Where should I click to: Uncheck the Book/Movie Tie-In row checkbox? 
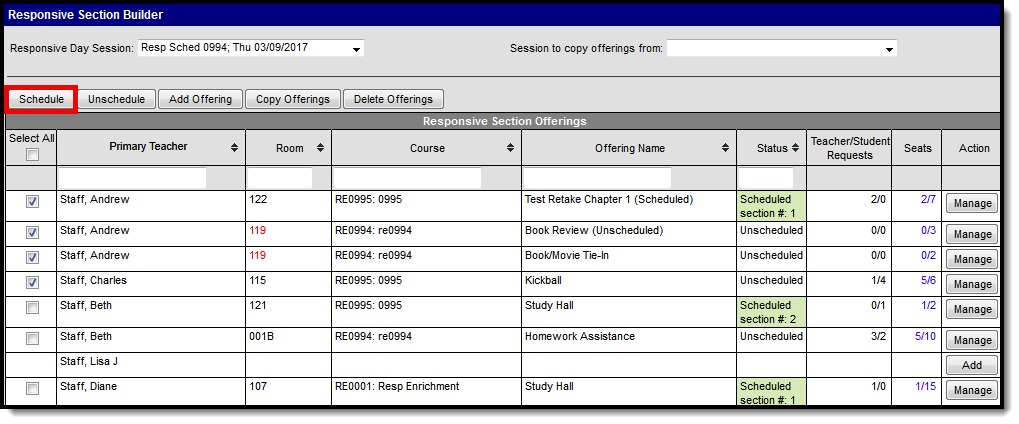point(32,258)
